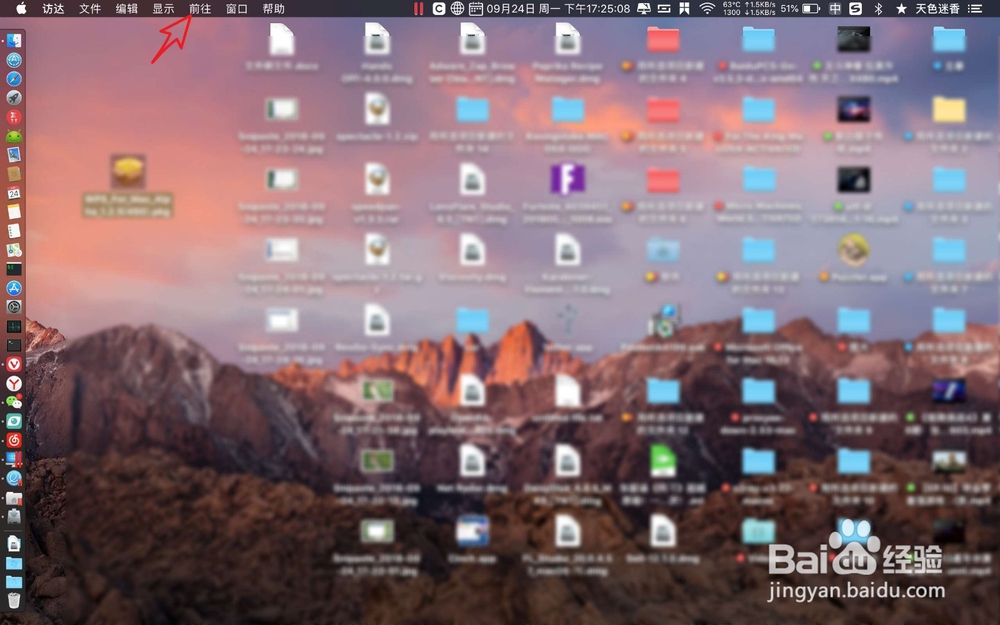Open Maps app in the Dock
Screen dimensions: 1000x625
pos(13,250)
